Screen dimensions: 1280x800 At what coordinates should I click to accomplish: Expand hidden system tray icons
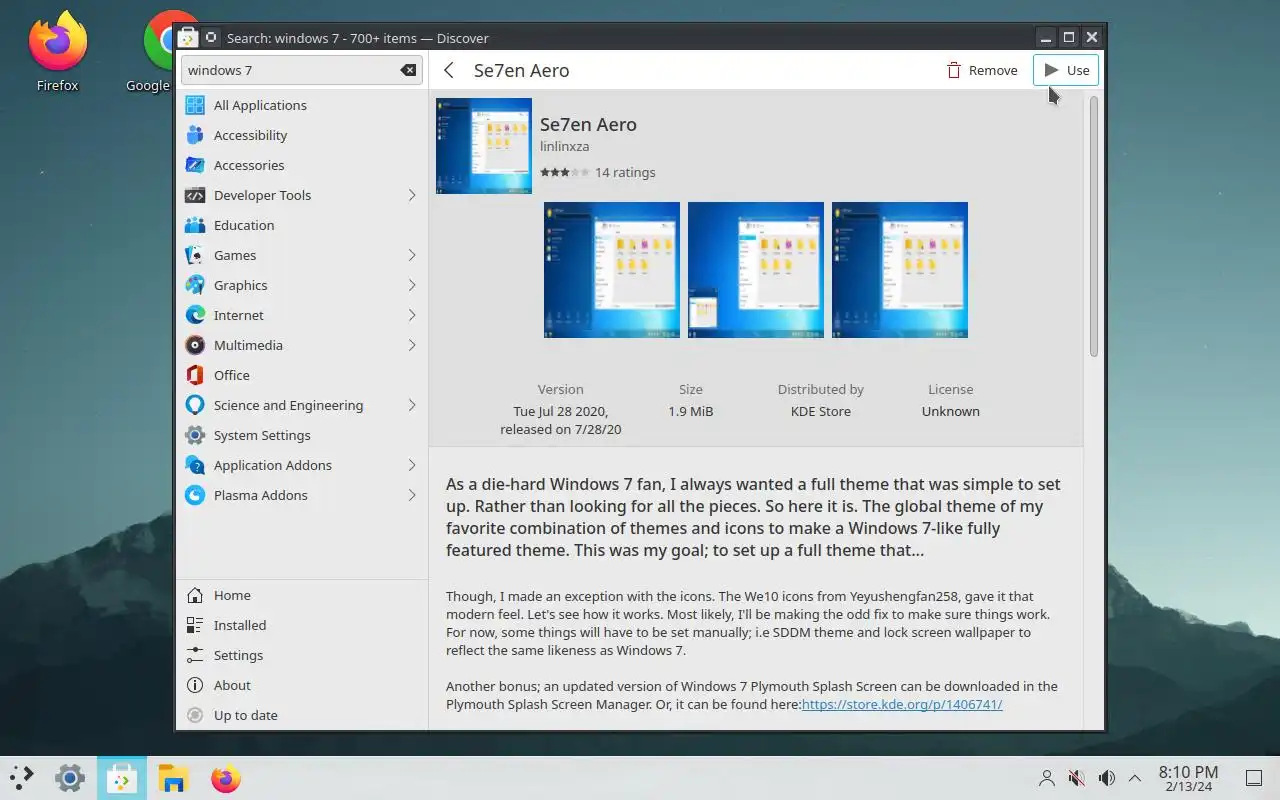[1135, 778]
